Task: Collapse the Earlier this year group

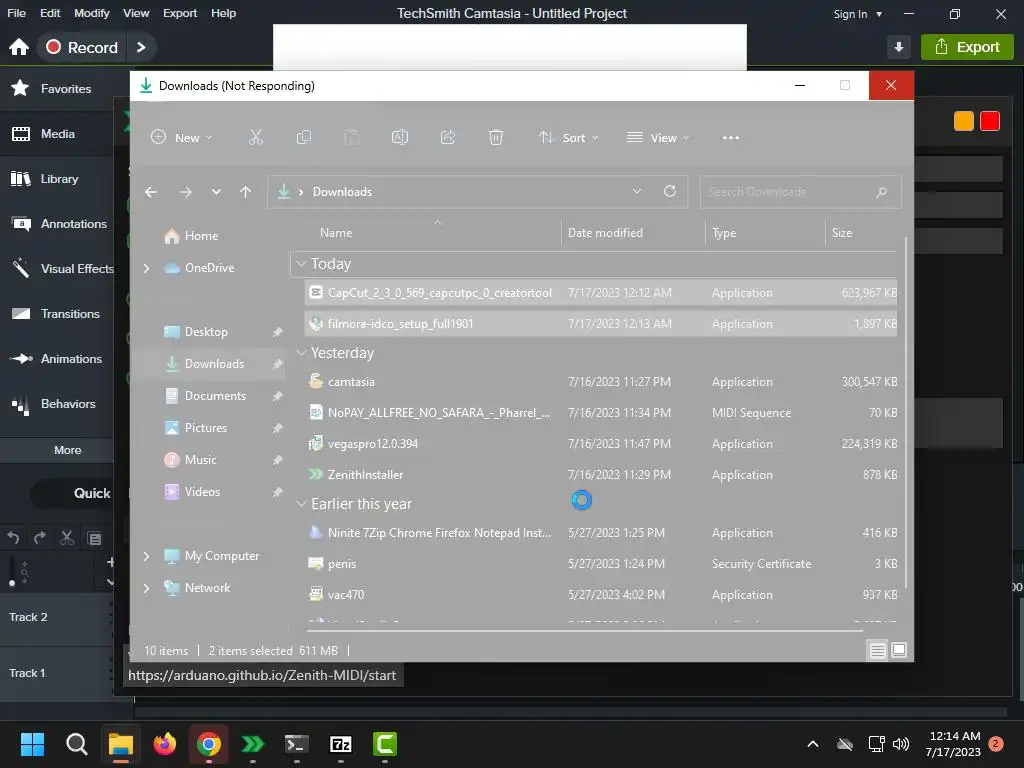Action: [x=301, y=504]
